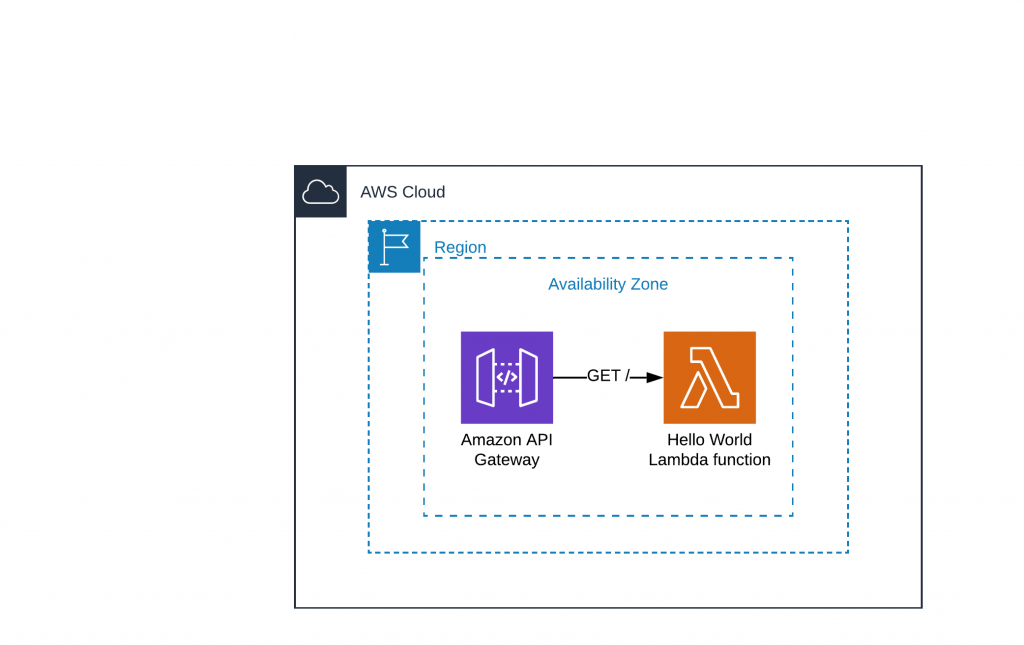
Task: Select the Availability Zone heading
Action: 608,284
